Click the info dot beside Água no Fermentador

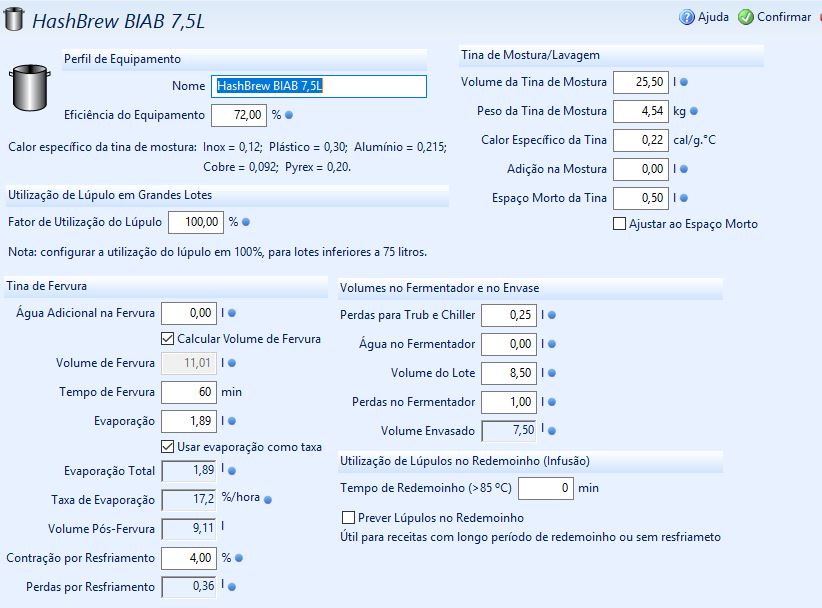click(x=552, y=344)
